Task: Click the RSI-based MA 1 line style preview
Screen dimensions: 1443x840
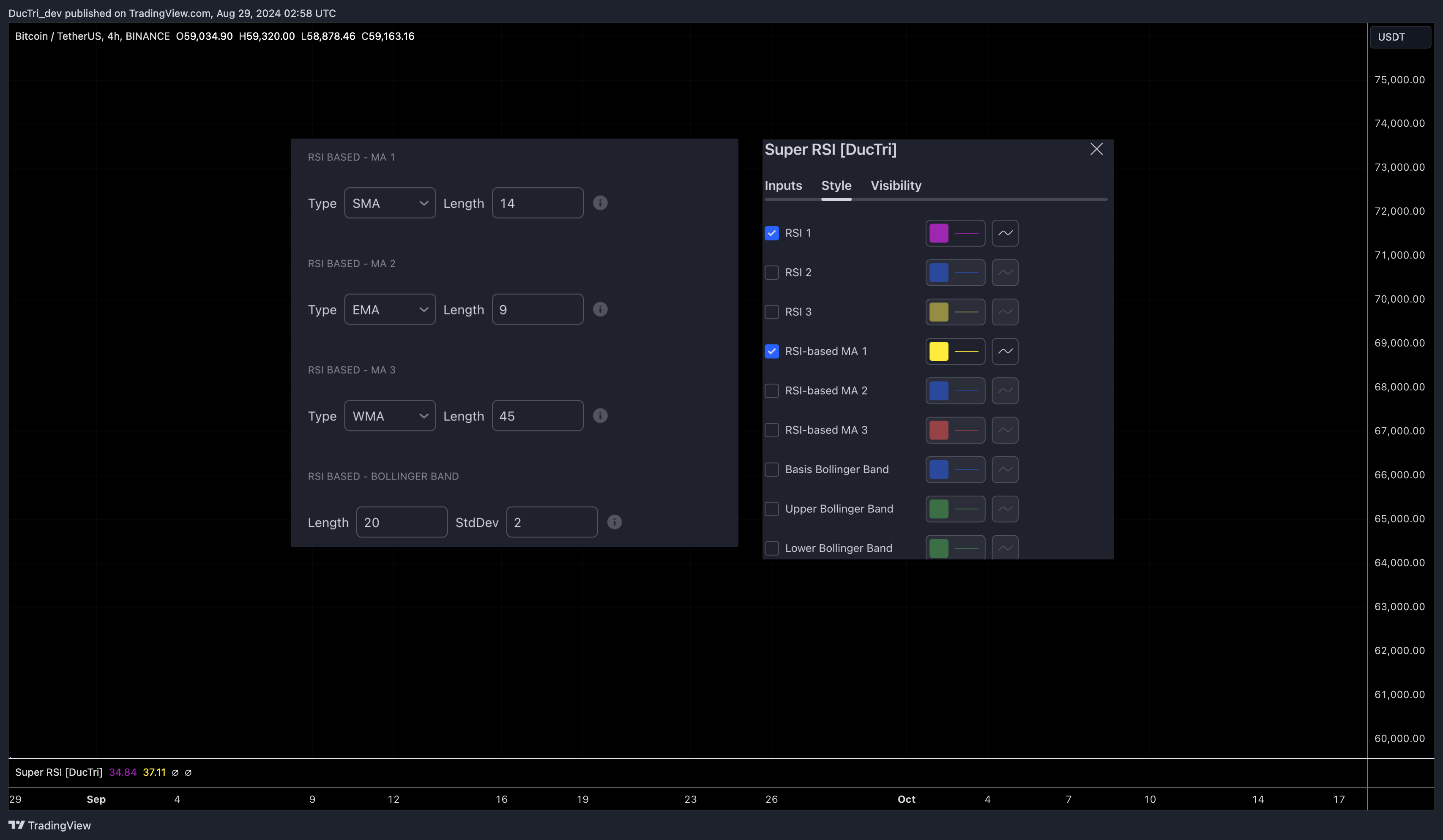Action: [x=967, y=351]
